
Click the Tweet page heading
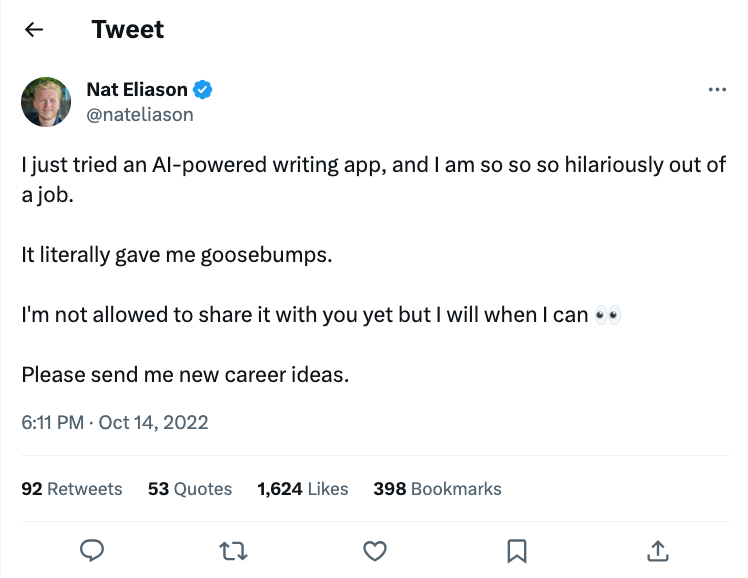(x=127, y=30)
